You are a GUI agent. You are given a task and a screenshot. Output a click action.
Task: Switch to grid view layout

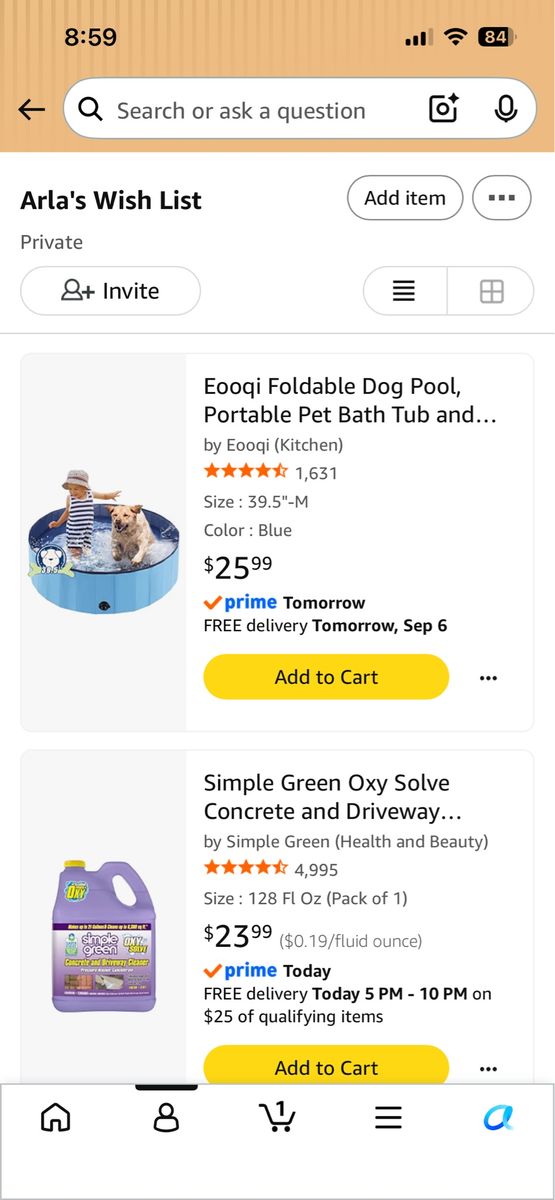(x=491, y=291)
